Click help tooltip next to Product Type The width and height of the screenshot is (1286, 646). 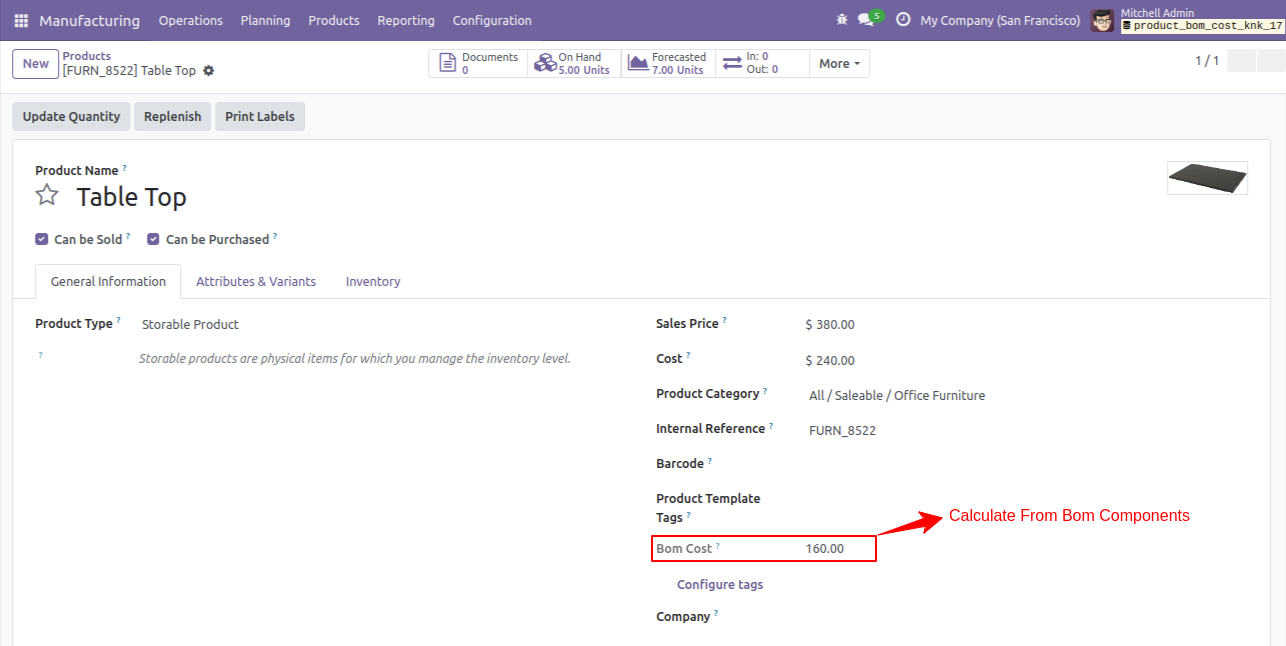click(x=119, y=321)
